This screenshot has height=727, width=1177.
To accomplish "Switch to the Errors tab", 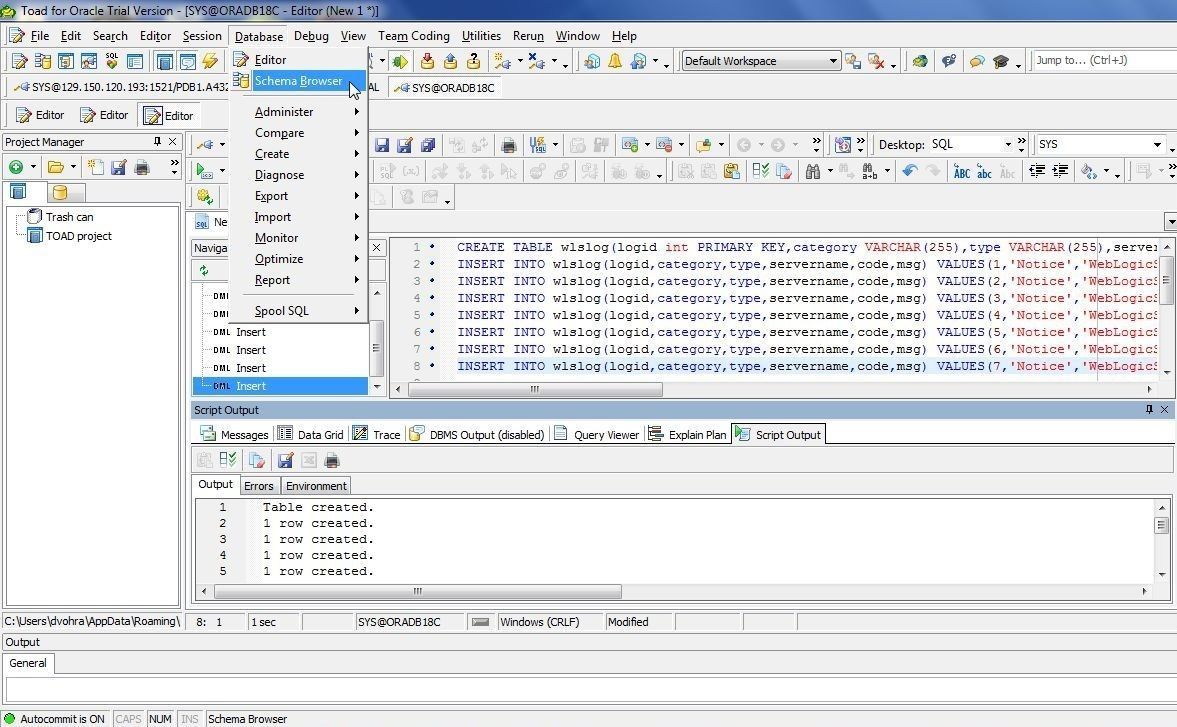I will [259, 485].
